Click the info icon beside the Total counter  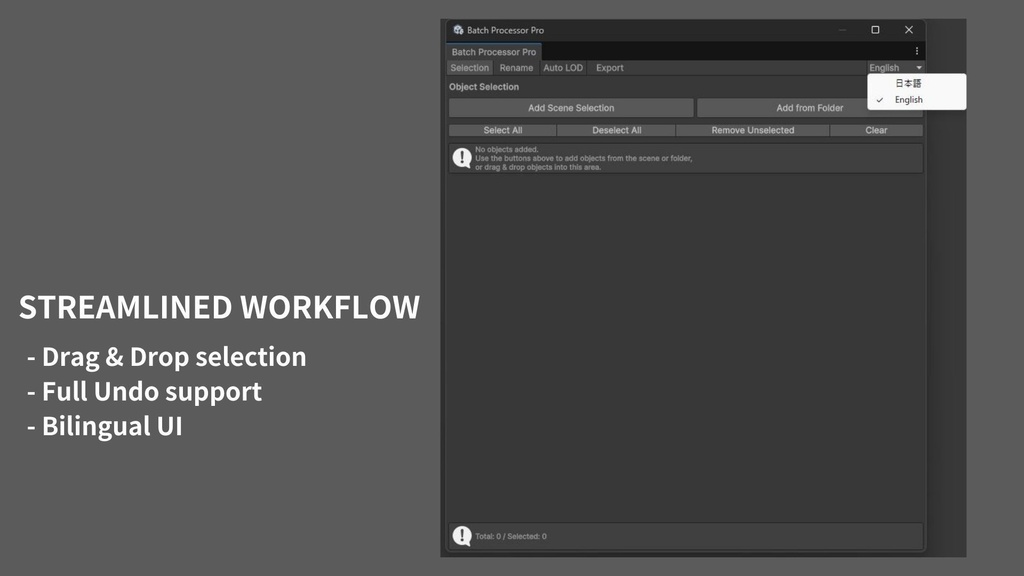461,535
